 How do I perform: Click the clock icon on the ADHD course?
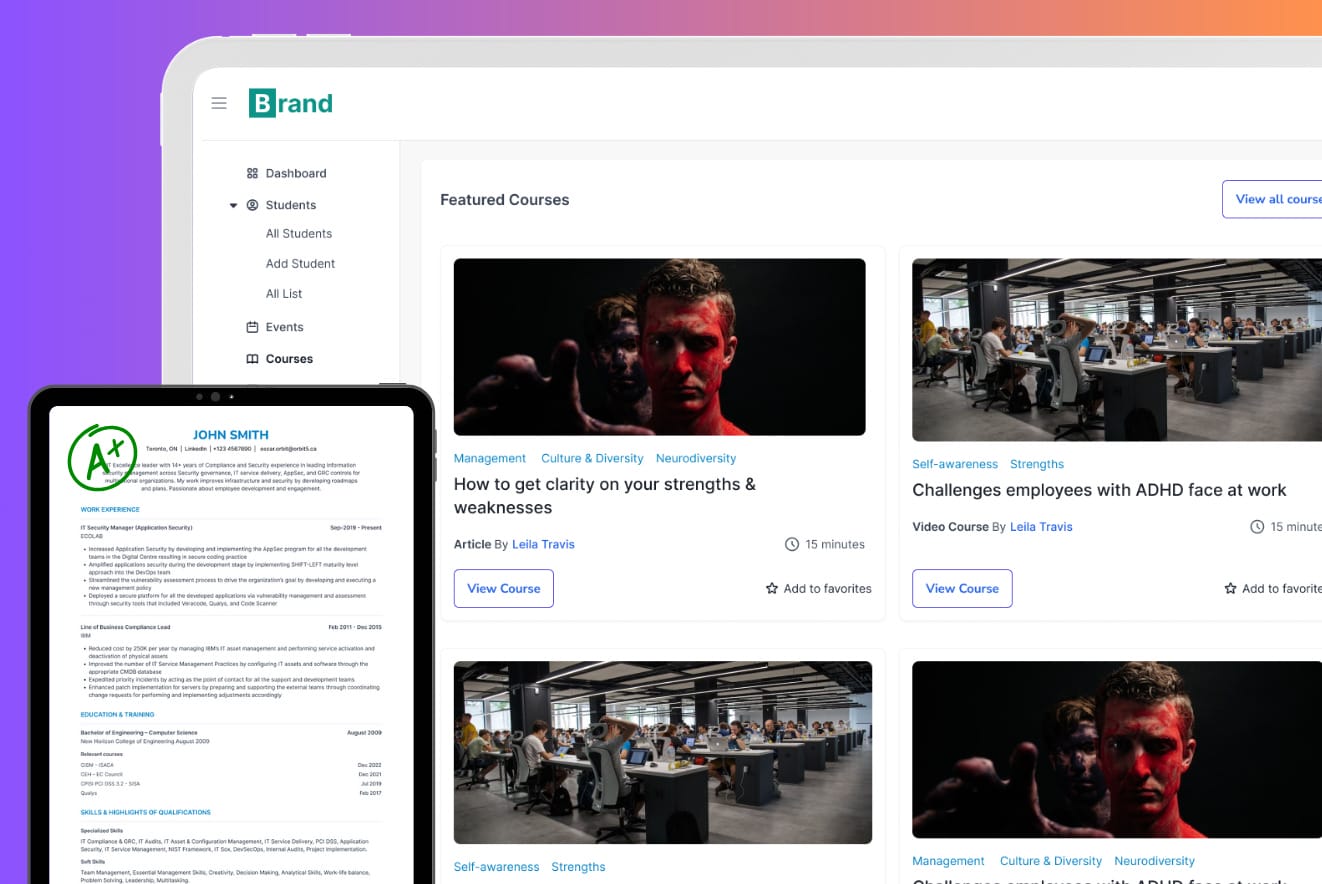(x=1256, y=526)
